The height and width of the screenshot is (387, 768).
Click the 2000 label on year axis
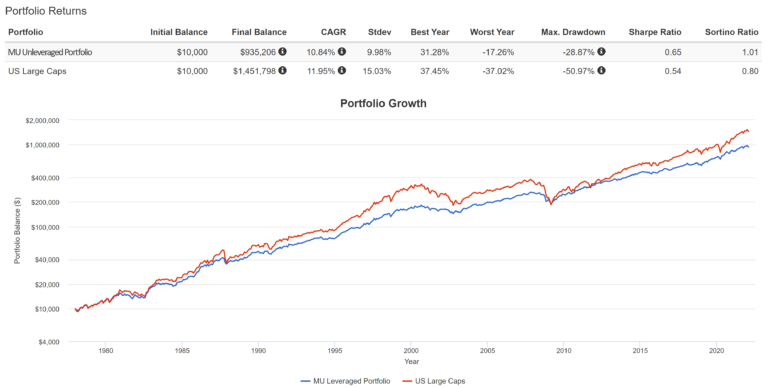(411, 351)
